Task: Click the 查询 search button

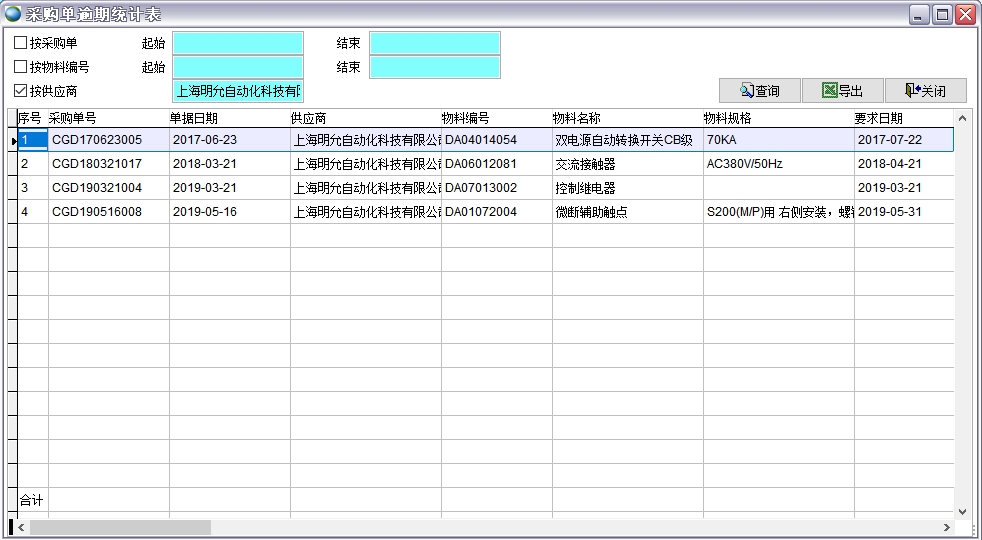Action: 759,91
